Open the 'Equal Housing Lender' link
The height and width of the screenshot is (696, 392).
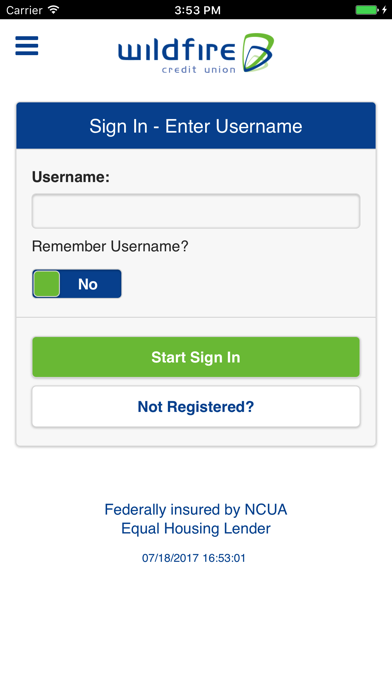click(196, 529)
